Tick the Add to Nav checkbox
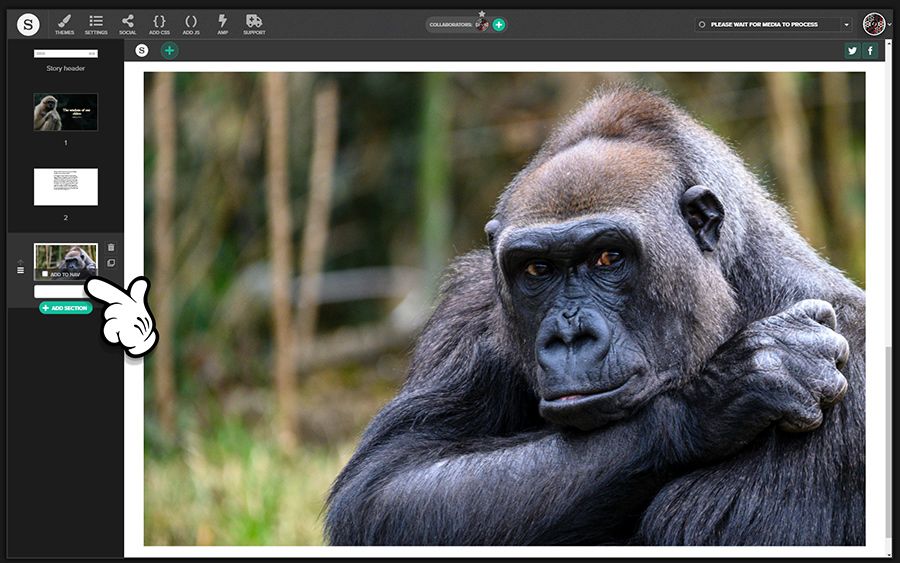 tap(45, 274)
